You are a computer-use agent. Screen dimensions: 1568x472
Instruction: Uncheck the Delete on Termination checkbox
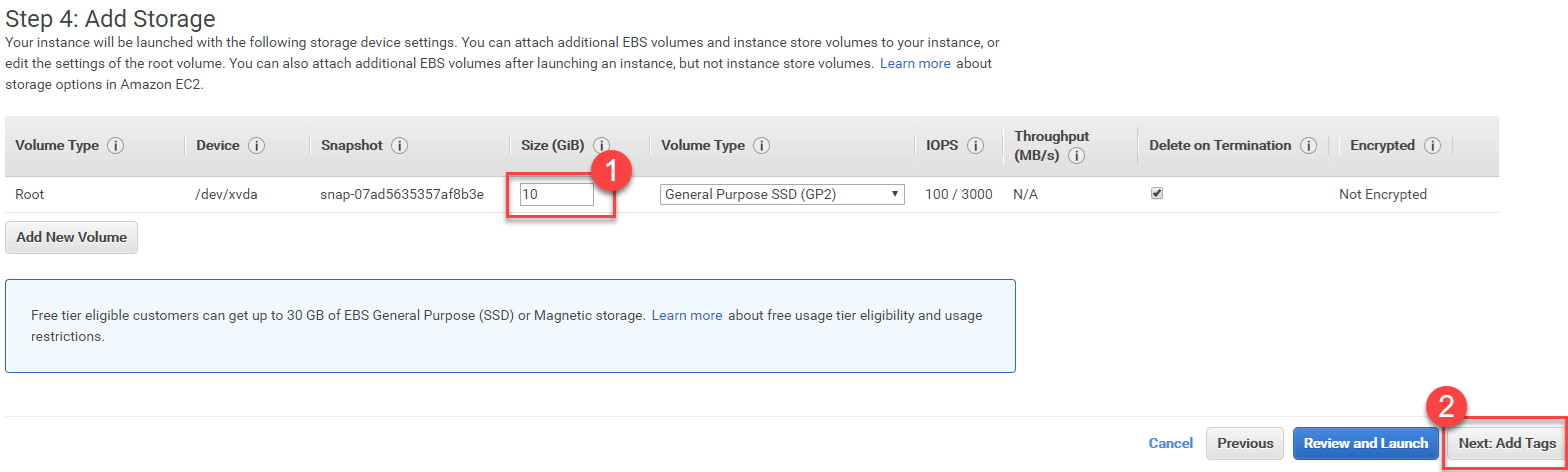pyautogui.click(x=1157, y=194)
